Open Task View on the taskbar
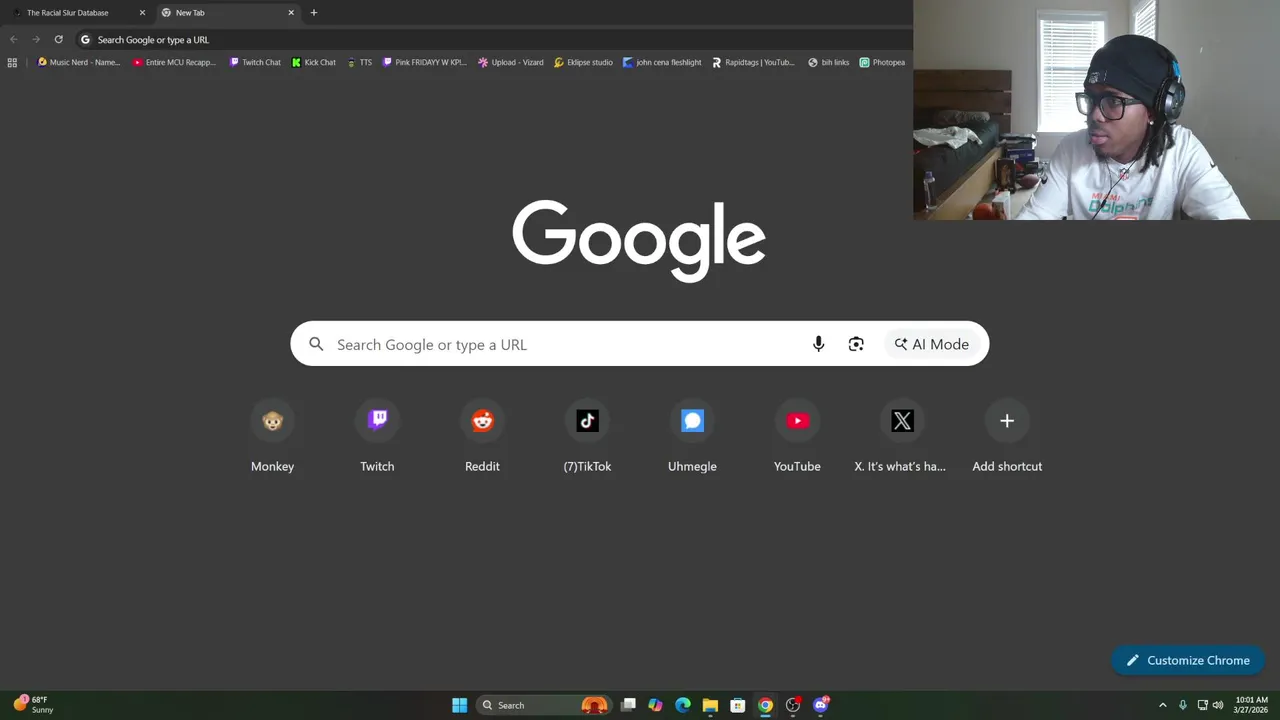The image size is (1280, 720). point(628,705)
